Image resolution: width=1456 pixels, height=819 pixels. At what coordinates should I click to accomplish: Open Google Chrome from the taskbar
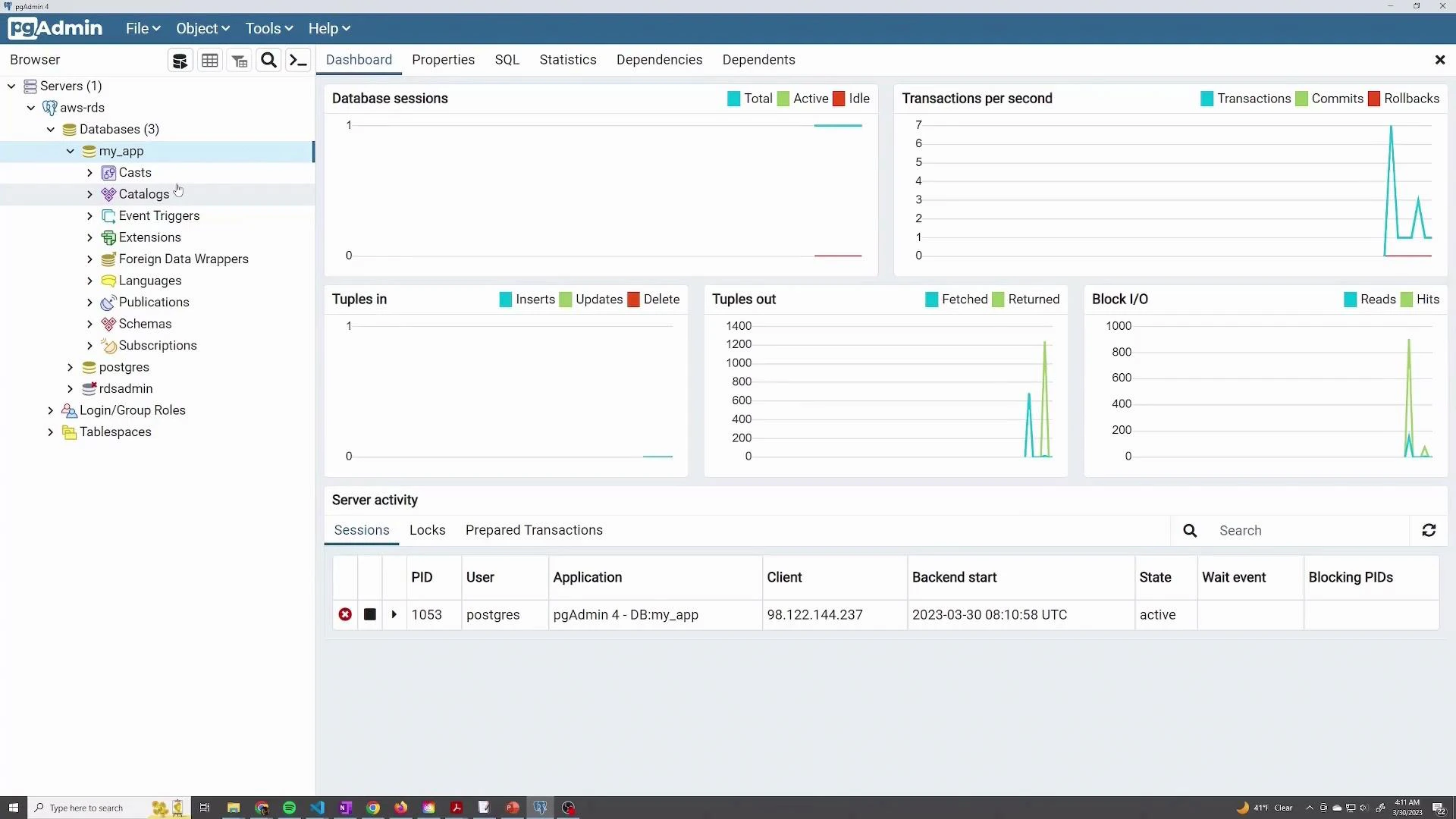[x=372, y=808]
